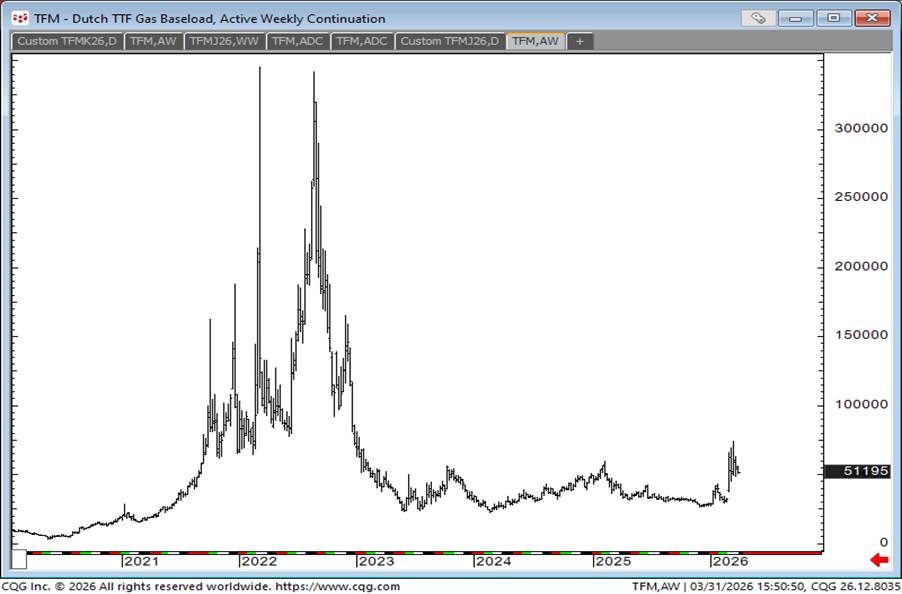Screen dimensions: 902x594
Task: Click the active TFM,AW tab beside plus
Action: (x=535, y=41)
